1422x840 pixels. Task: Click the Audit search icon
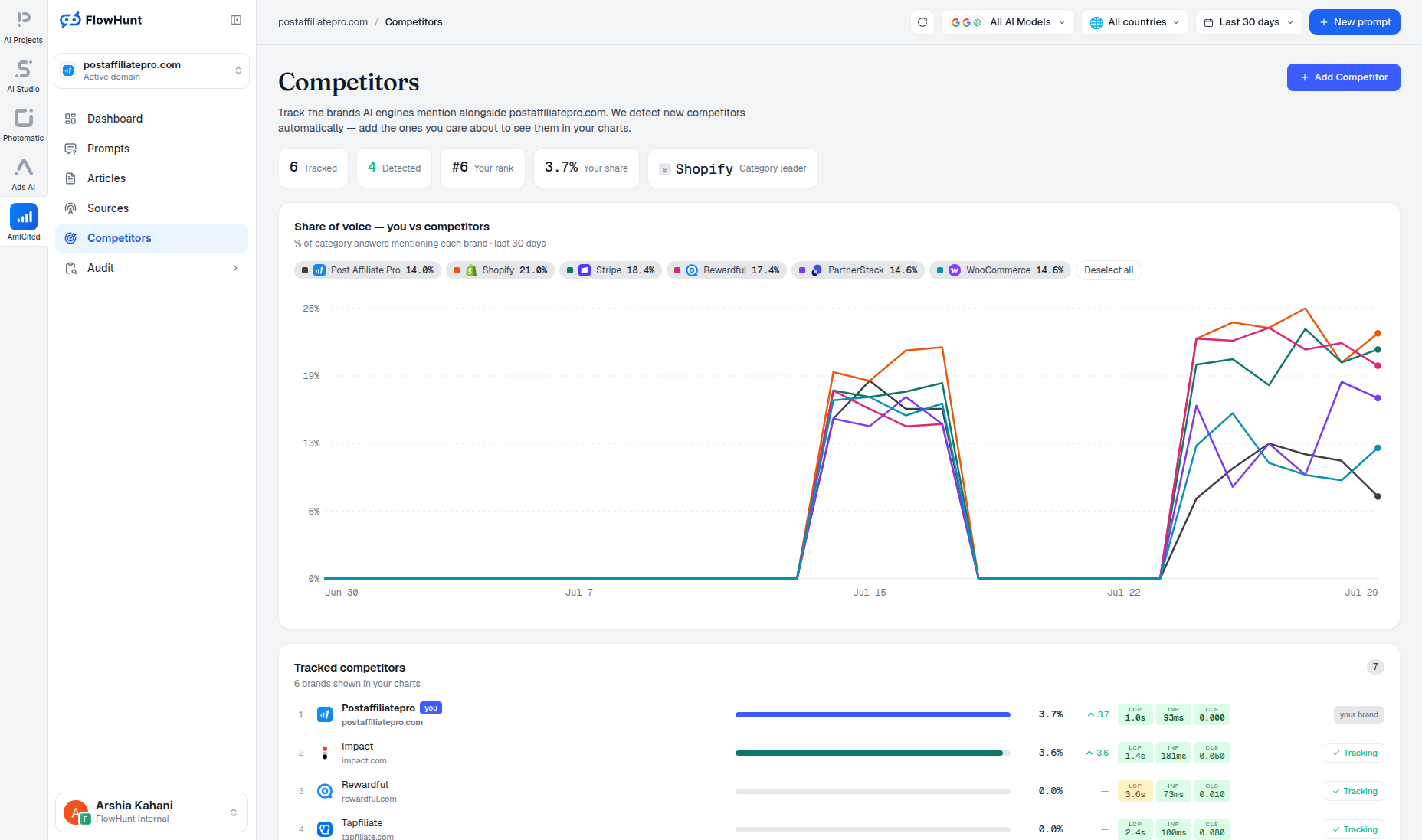coord(70,268)
